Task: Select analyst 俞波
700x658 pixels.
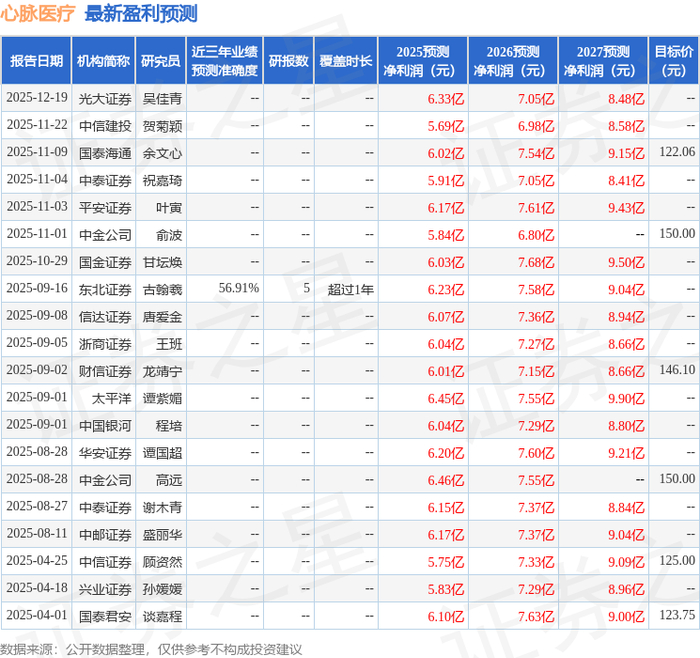Action: click(169, 235)
